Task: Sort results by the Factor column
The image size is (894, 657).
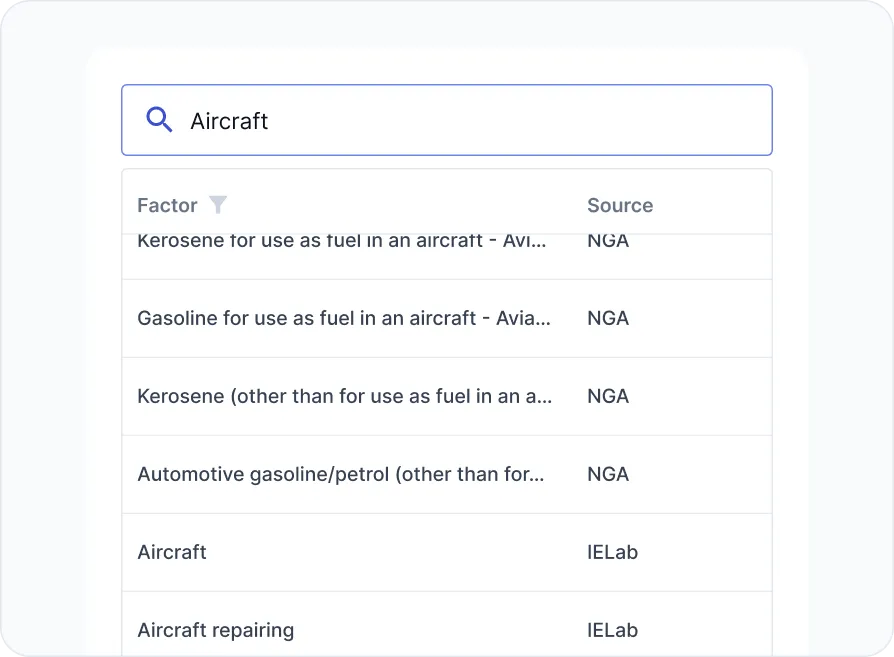Action: (165, 205)
